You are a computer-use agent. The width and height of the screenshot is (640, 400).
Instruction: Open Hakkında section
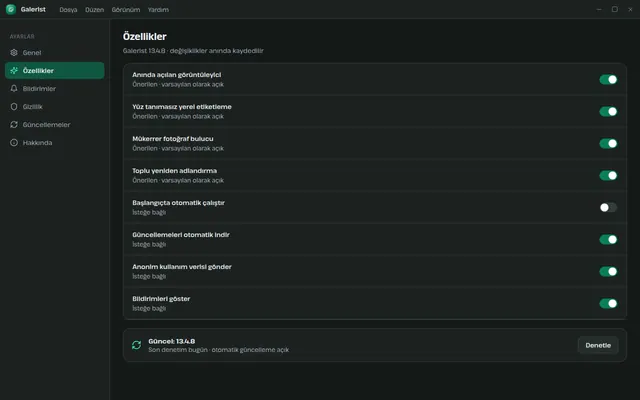pyautogui.click(x=55, y=142)
